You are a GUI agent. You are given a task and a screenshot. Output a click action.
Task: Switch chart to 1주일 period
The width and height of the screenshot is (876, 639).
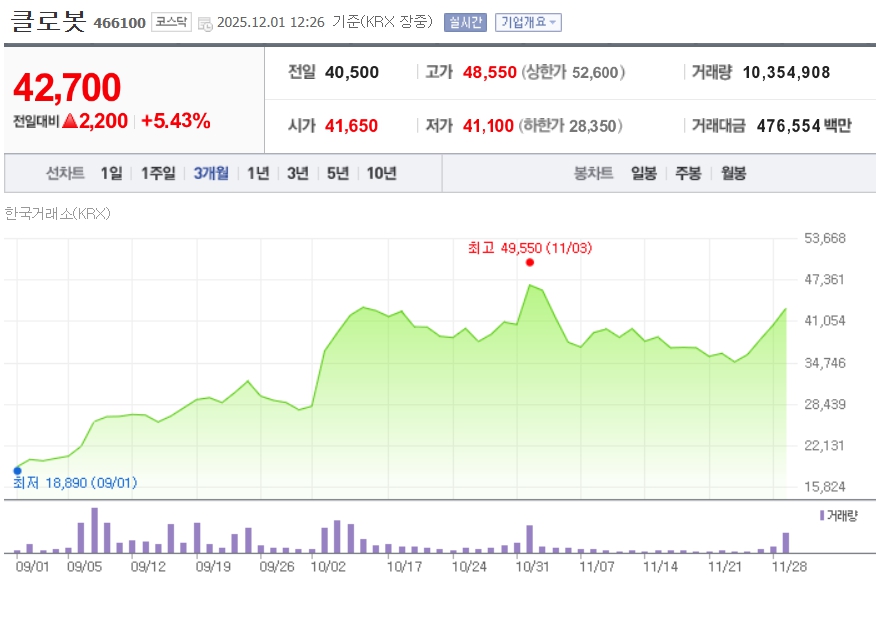coord(158,173)
